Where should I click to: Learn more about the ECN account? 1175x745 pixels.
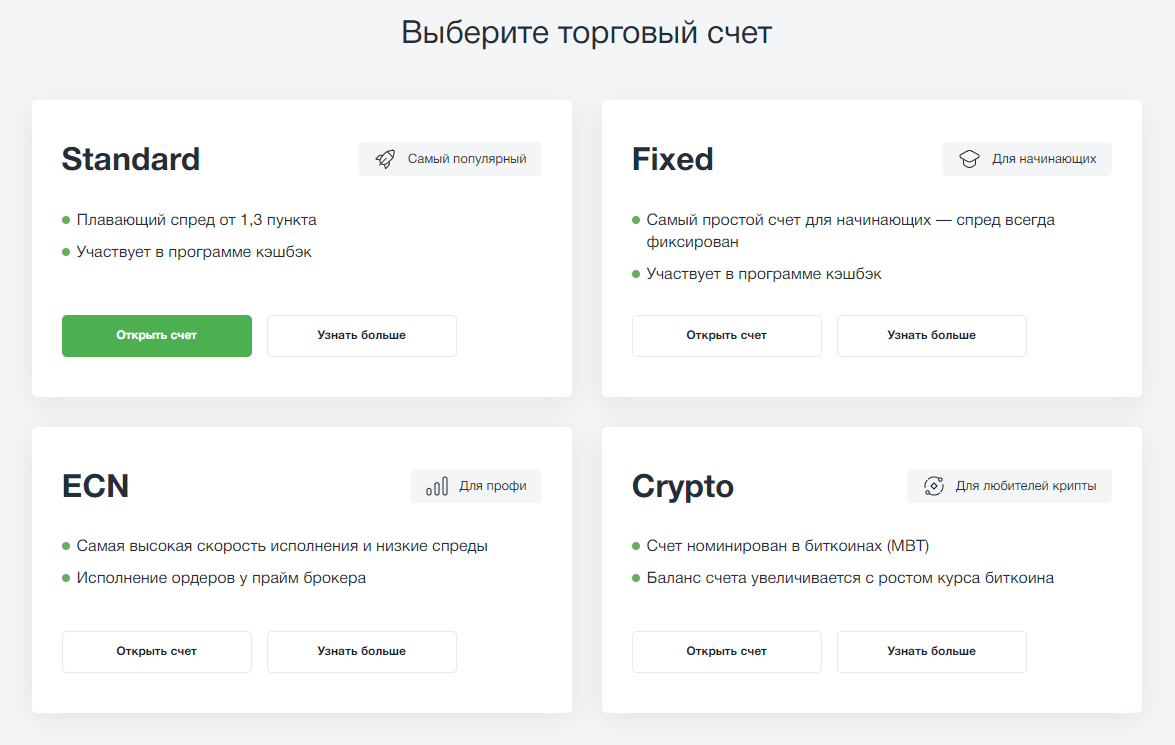pyautogui.click(x=362, y=652)
